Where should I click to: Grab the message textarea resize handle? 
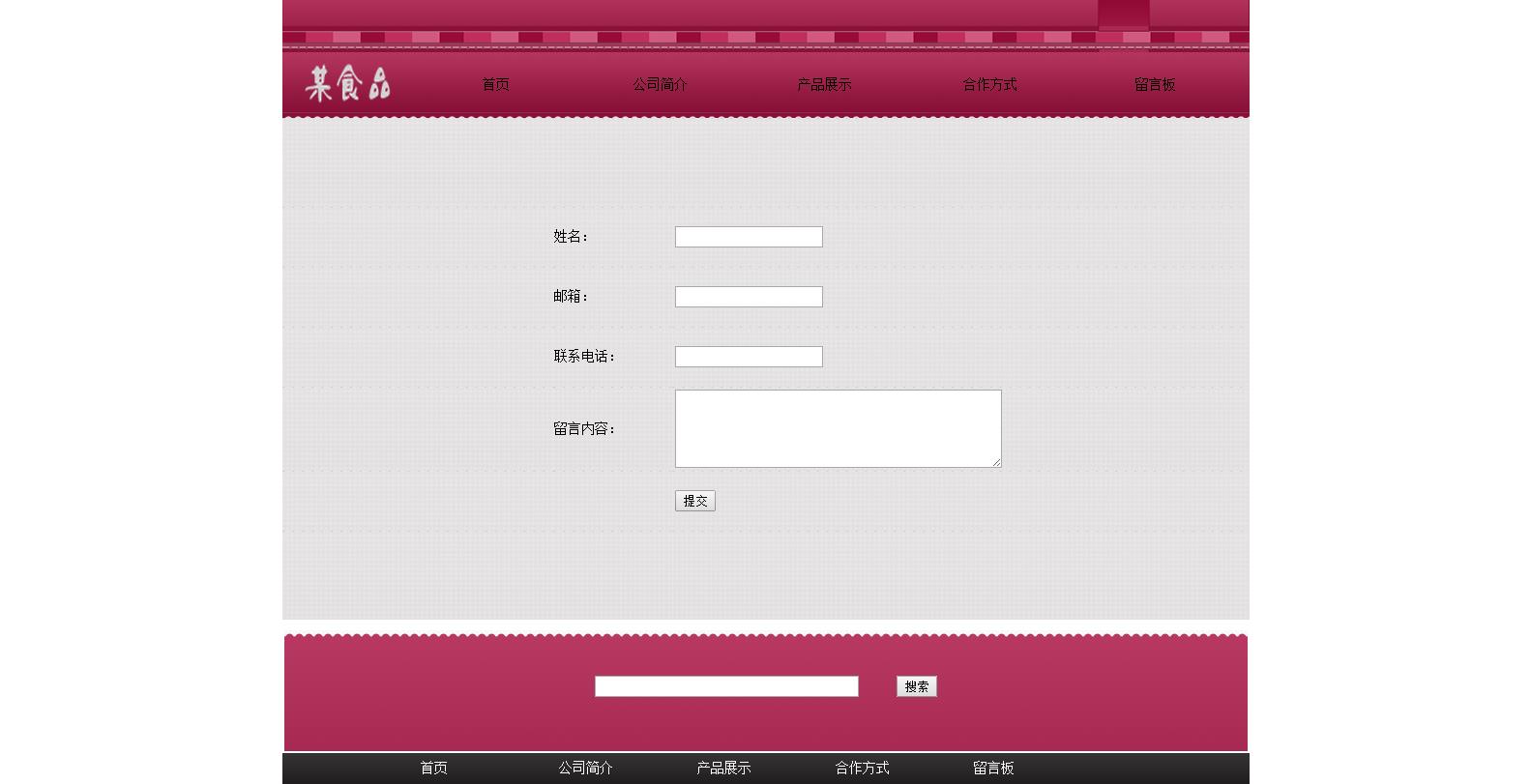[x=996, y=462]
